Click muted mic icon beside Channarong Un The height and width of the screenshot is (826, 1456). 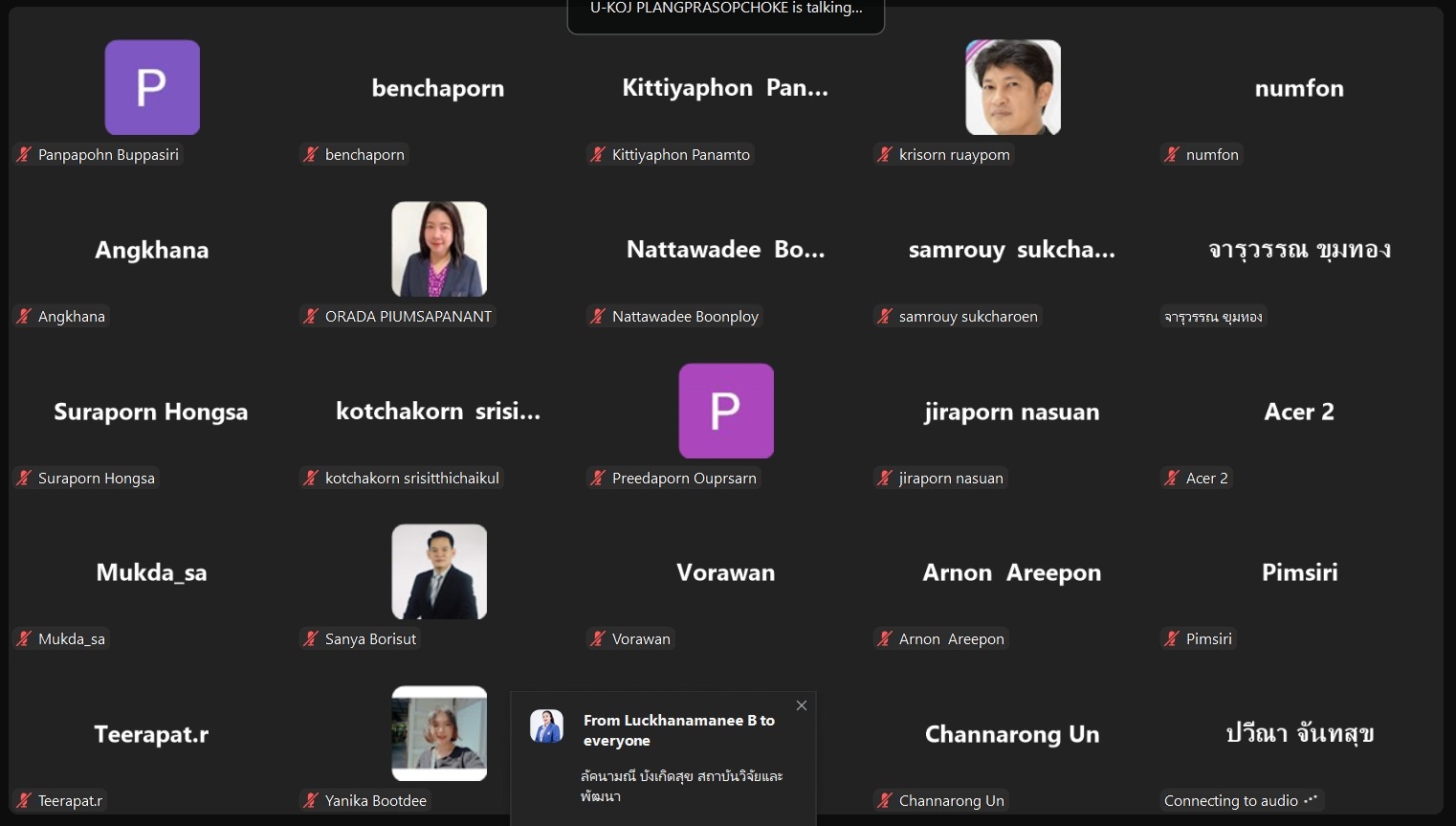pyautogui.click(x=885, y=800)
